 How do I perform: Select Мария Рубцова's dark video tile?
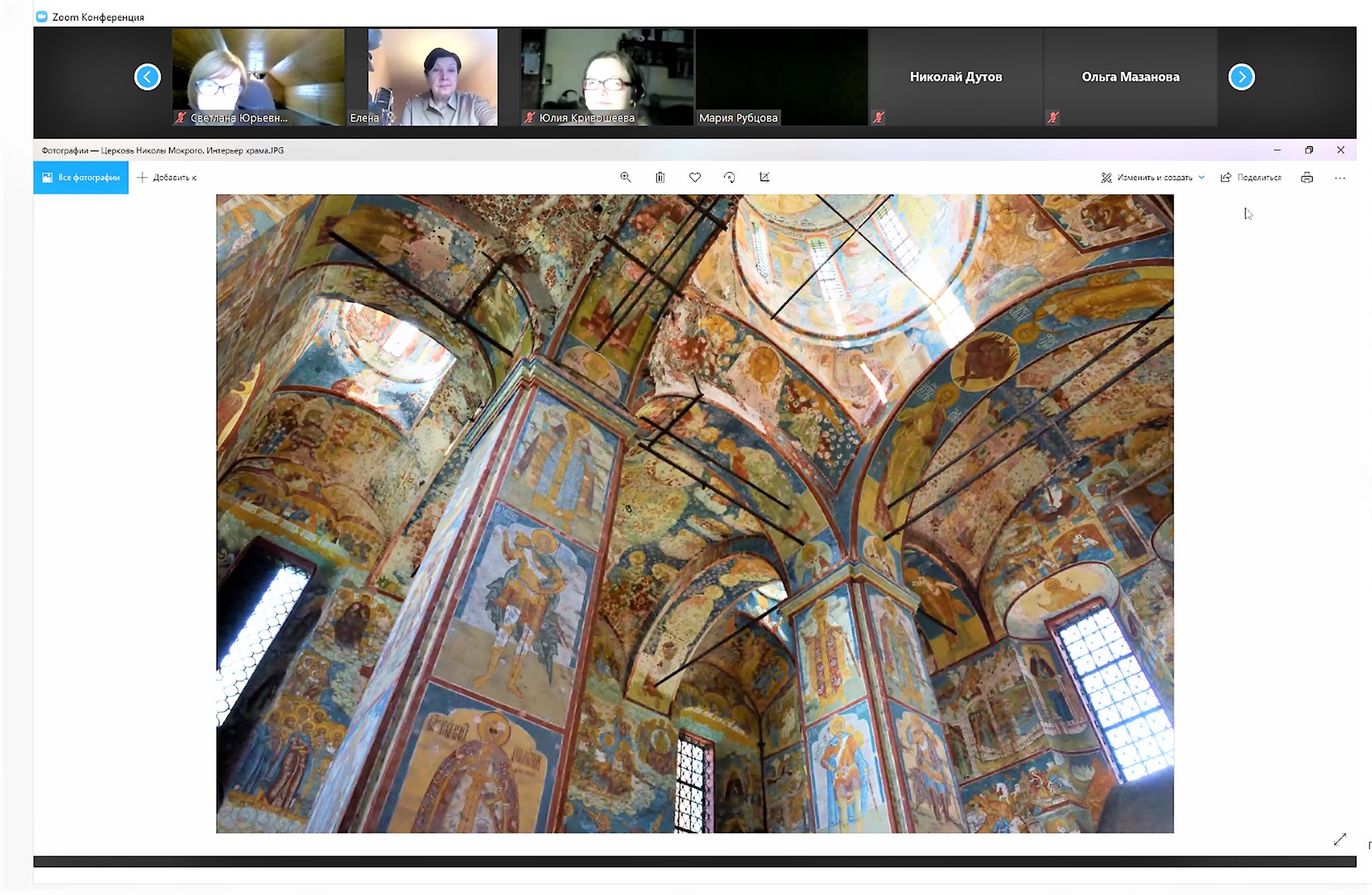click(x=782, y=76)
